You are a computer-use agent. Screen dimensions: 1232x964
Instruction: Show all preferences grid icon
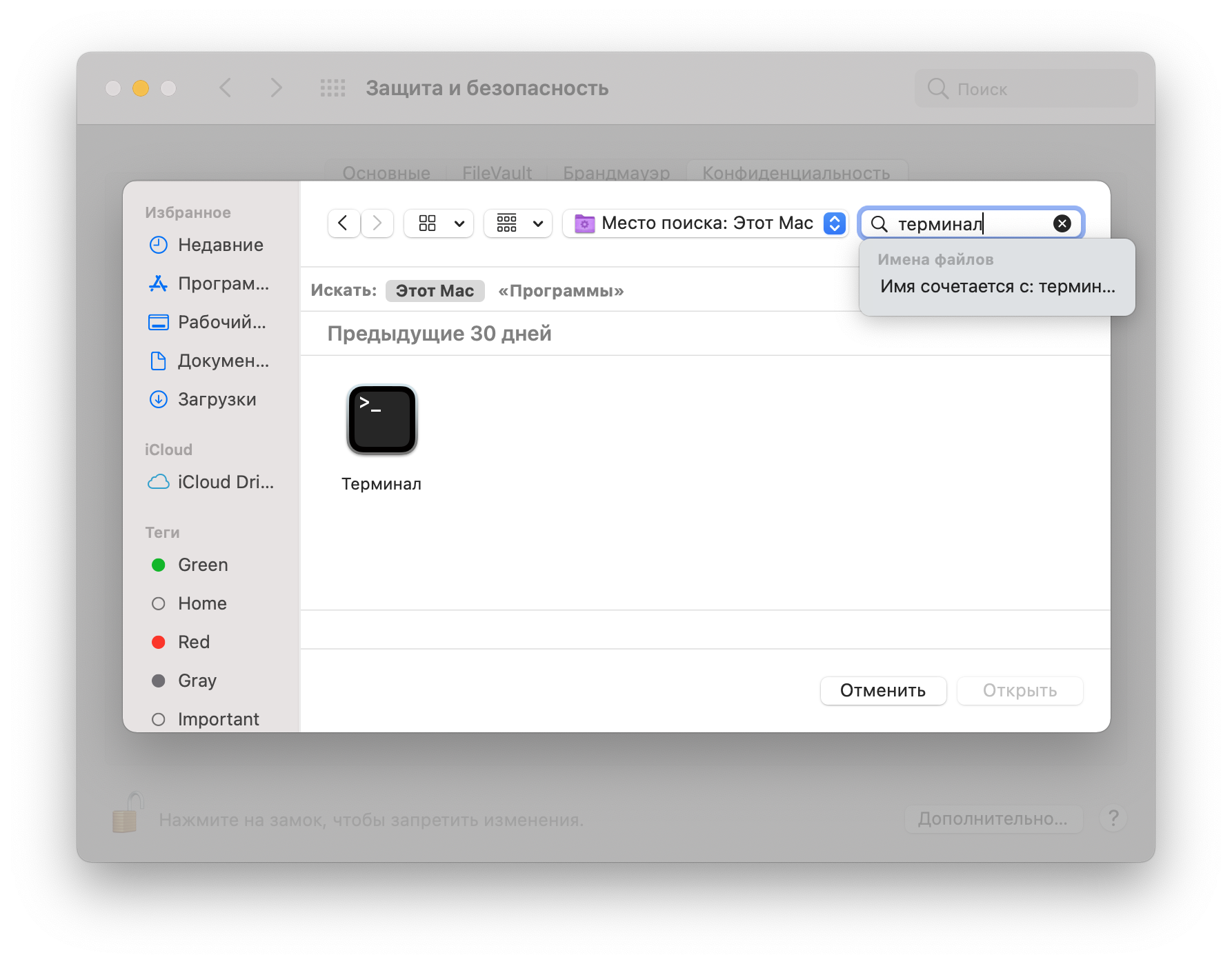pos(333,88)
